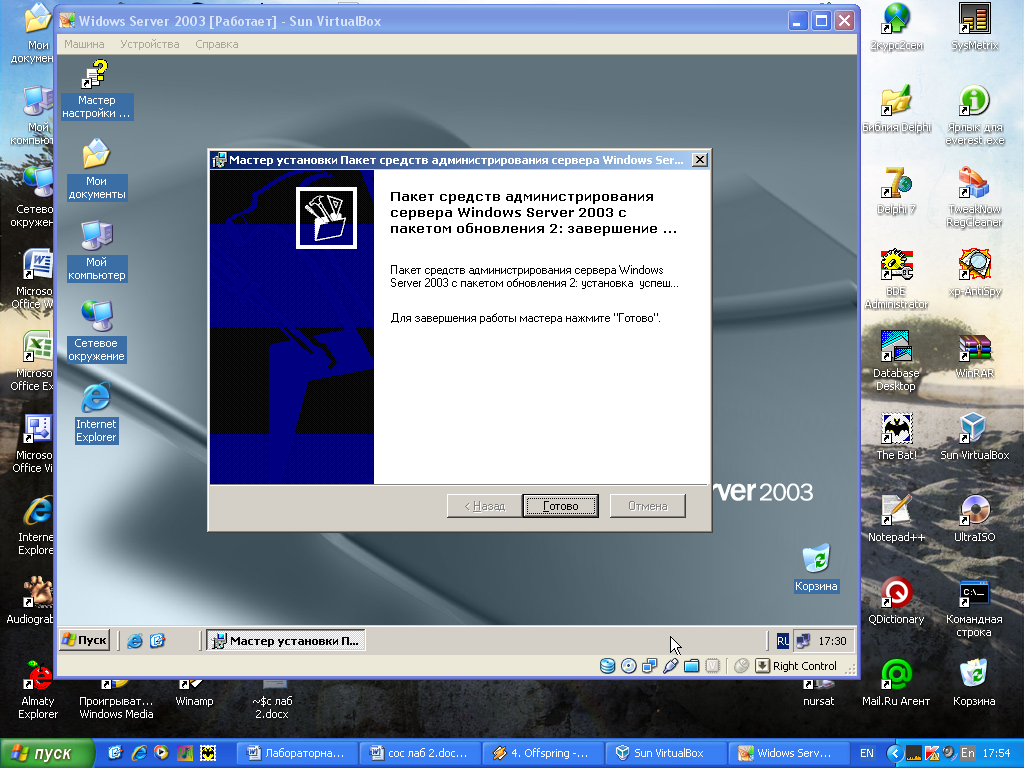Click the VirtualBox optical disc status icon
The image size is (1024, 768).
pyautogui.click(x=628, y=666)
